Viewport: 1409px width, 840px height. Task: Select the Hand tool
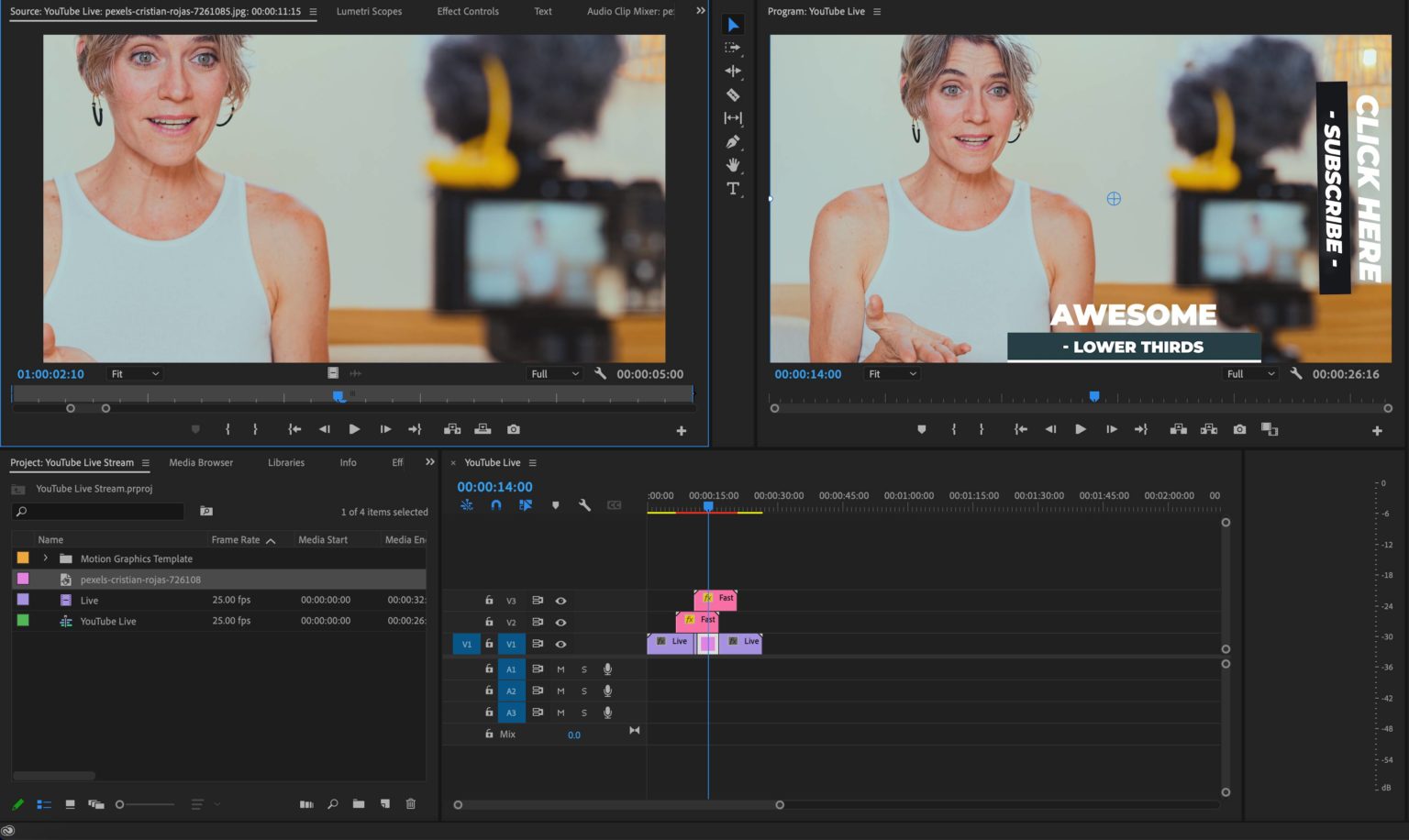click(733, 165)
